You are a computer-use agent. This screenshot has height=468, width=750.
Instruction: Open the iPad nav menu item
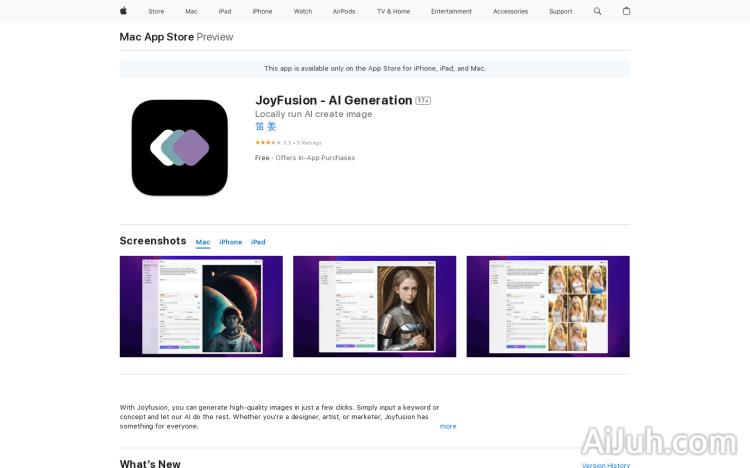pyautogui.click(x=225, y=11)
